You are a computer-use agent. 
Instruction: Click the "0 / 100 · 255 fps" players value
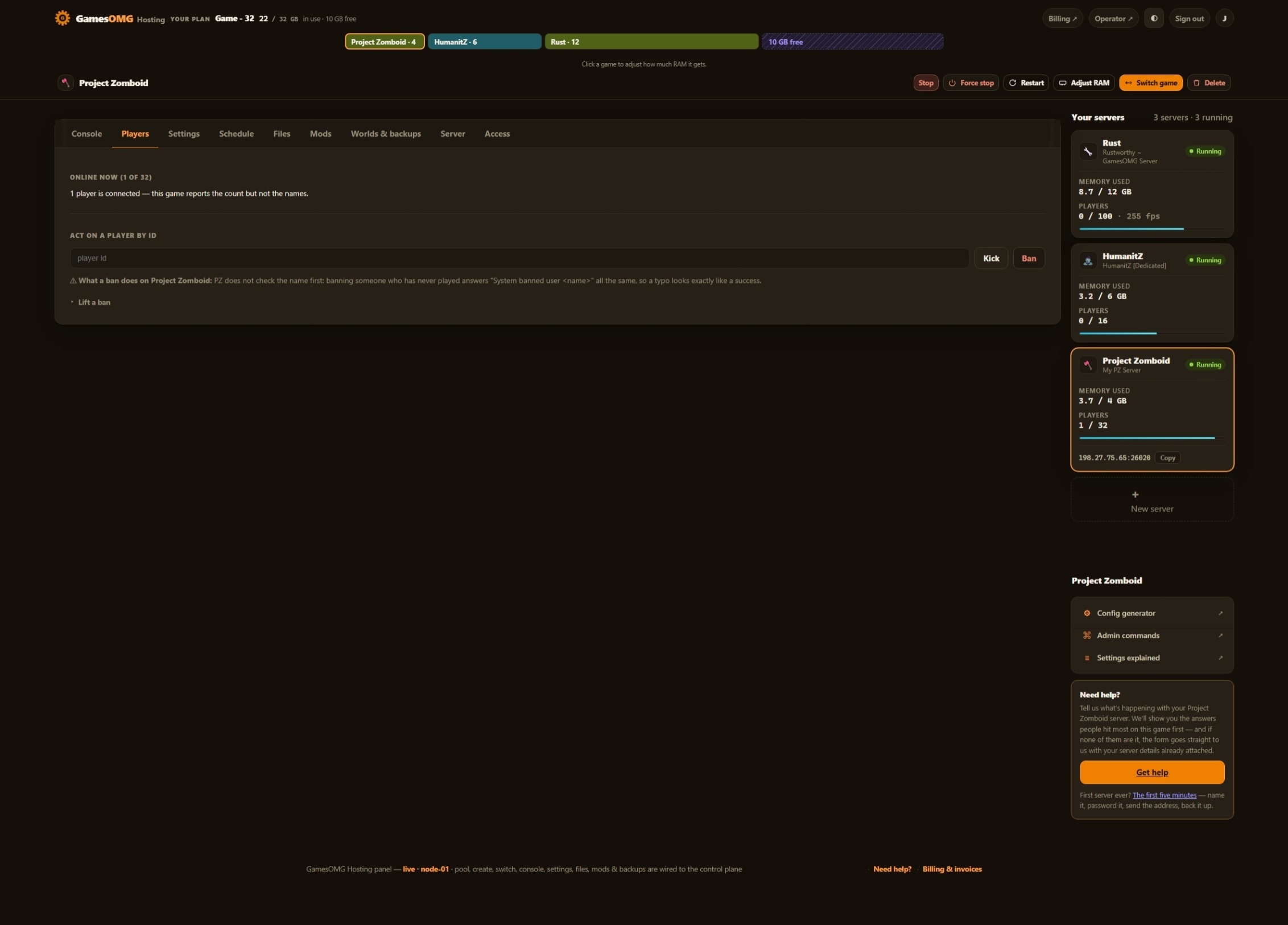[x=1119, y=216]
